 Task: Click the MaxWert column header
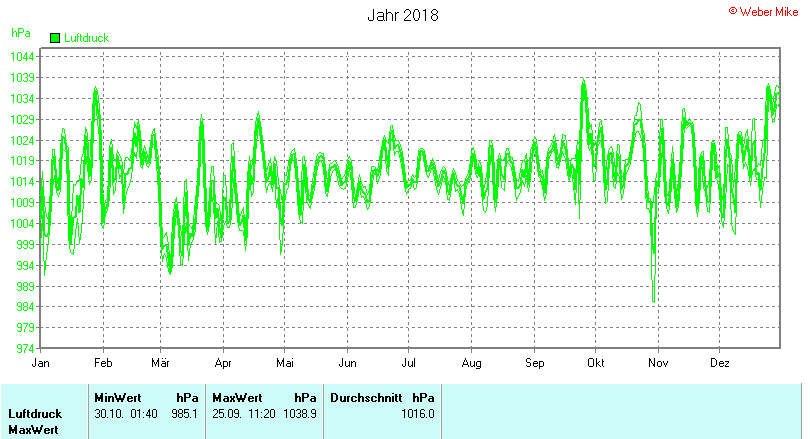(x=237, y=397)
